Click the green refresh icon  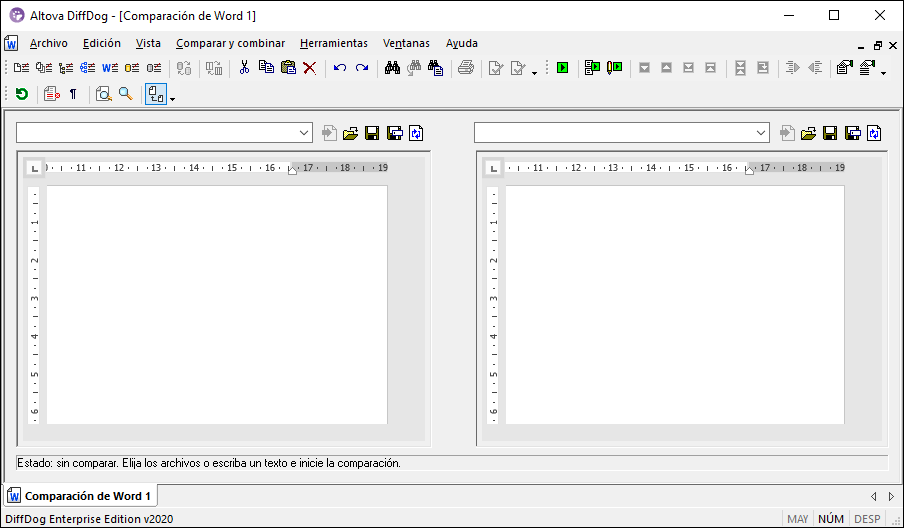[x=21, y=94]
